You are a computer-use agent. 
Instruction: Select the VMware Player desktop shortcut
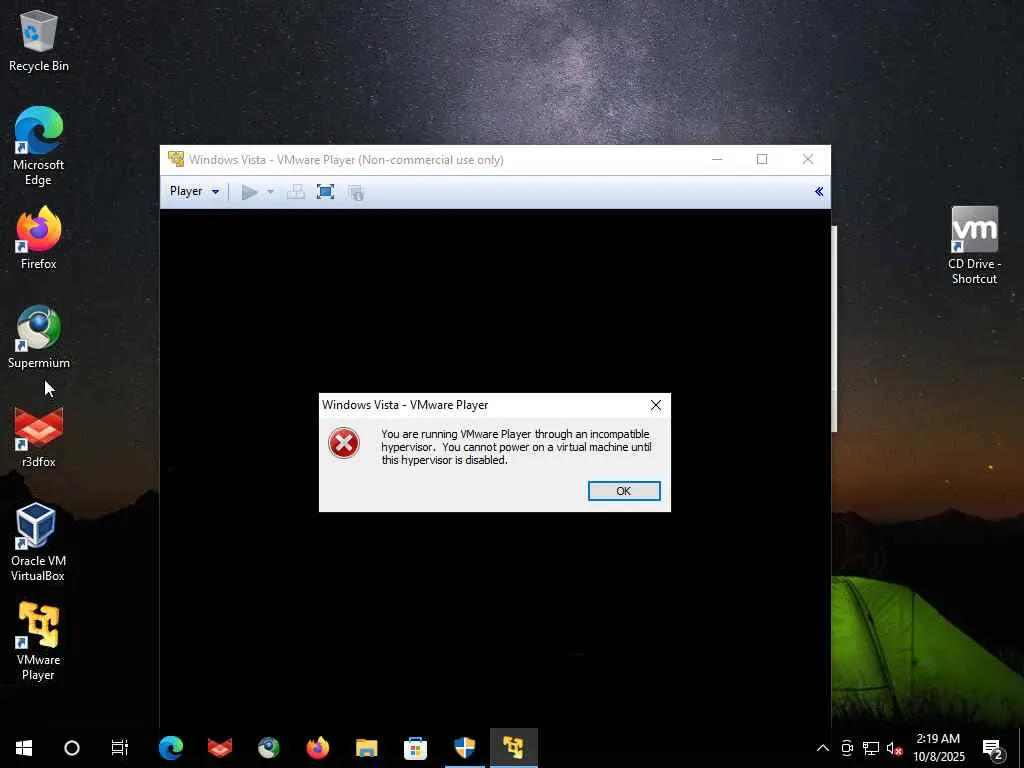(x=38, y=641)
